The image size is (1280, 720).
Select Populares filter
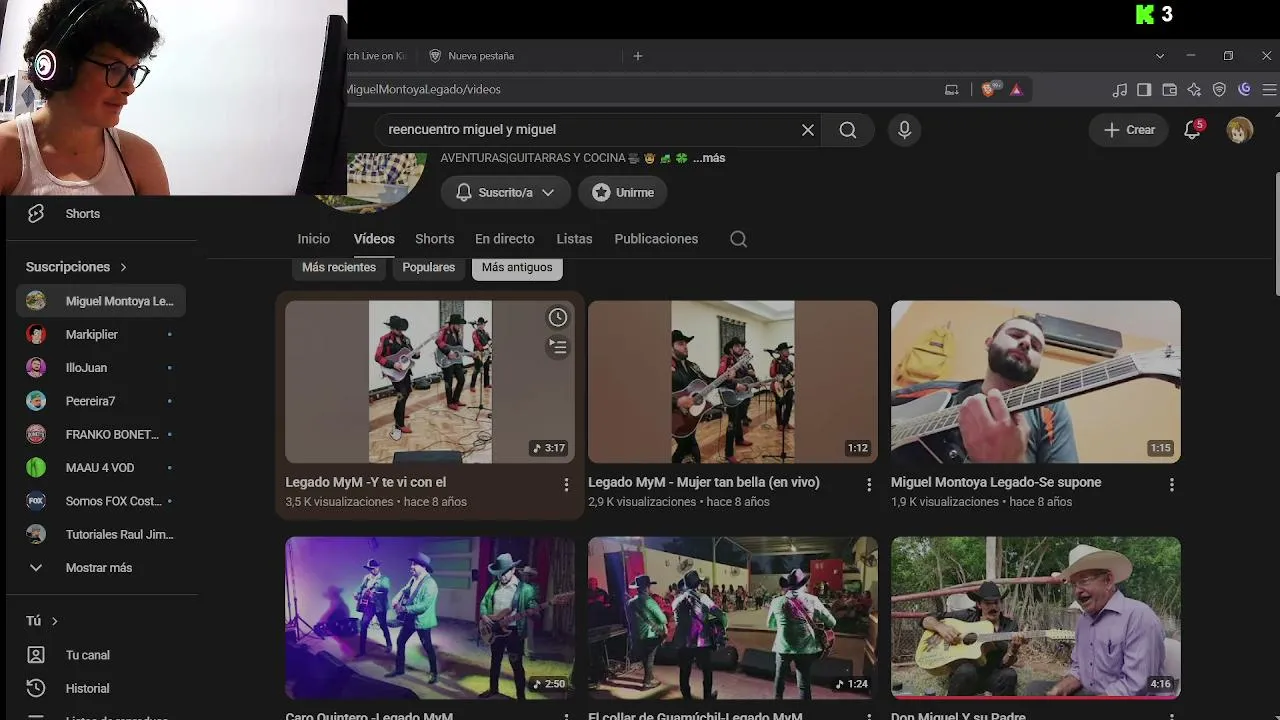(x=428, y=267)
